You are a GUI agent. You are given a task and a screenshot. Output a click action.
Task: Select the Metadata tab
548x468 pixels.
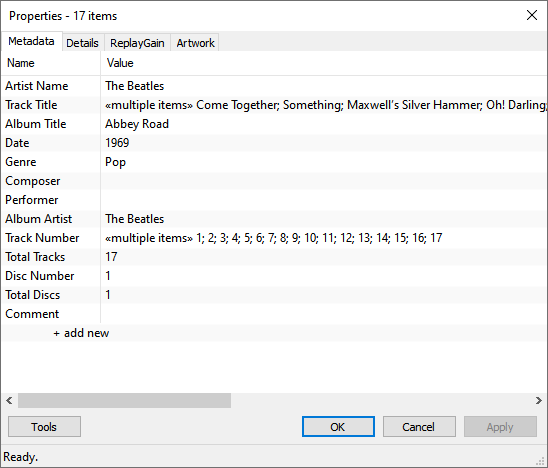(31, 41)
